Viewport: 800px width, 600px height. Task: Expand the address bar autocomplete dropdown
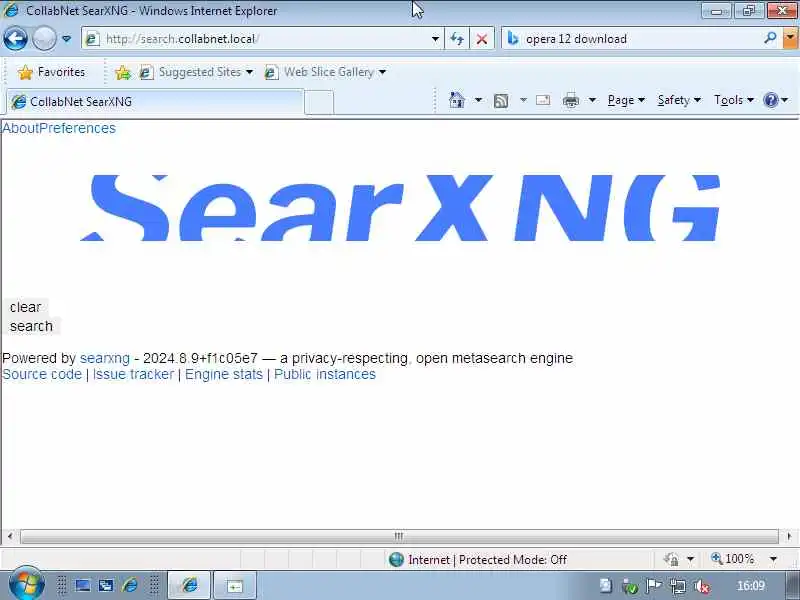435,39
